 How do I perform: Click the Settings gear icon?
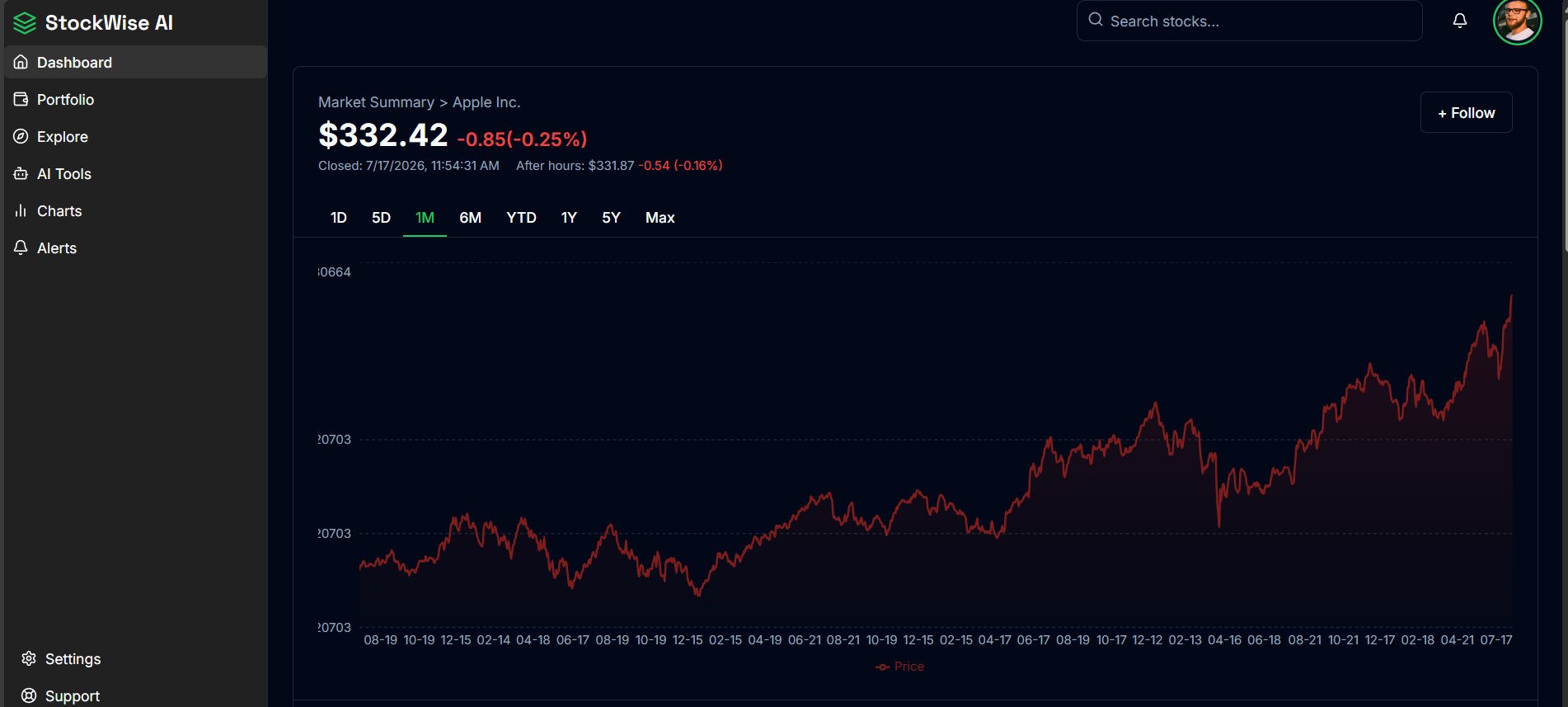[x=29, y=658]
